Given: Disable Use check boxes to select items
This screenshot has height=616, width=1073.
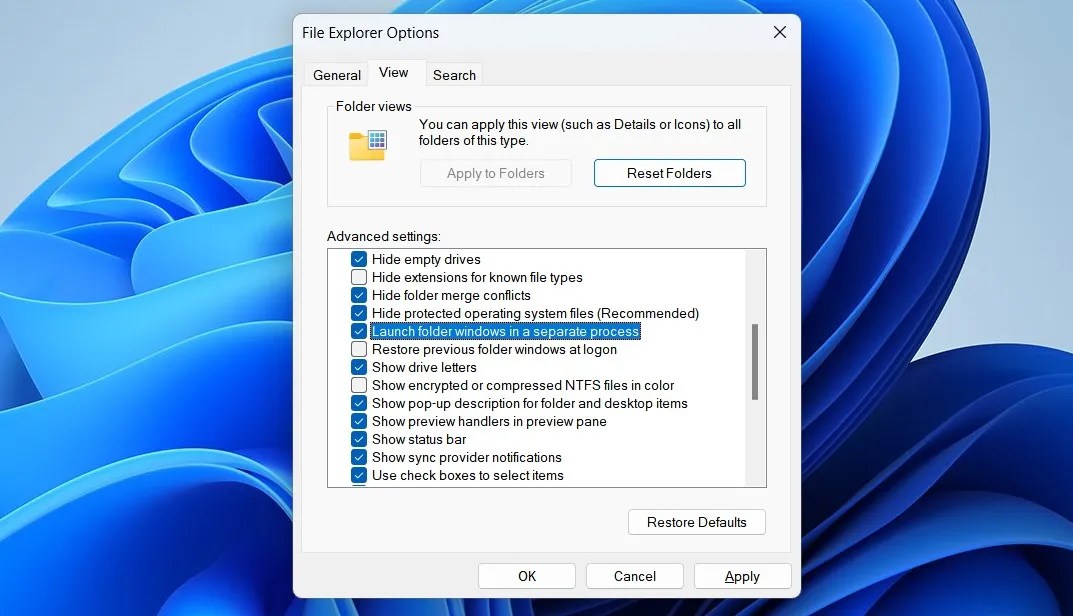Looking at the screenshot, I should pyautogui.click(x=359, y=475).
